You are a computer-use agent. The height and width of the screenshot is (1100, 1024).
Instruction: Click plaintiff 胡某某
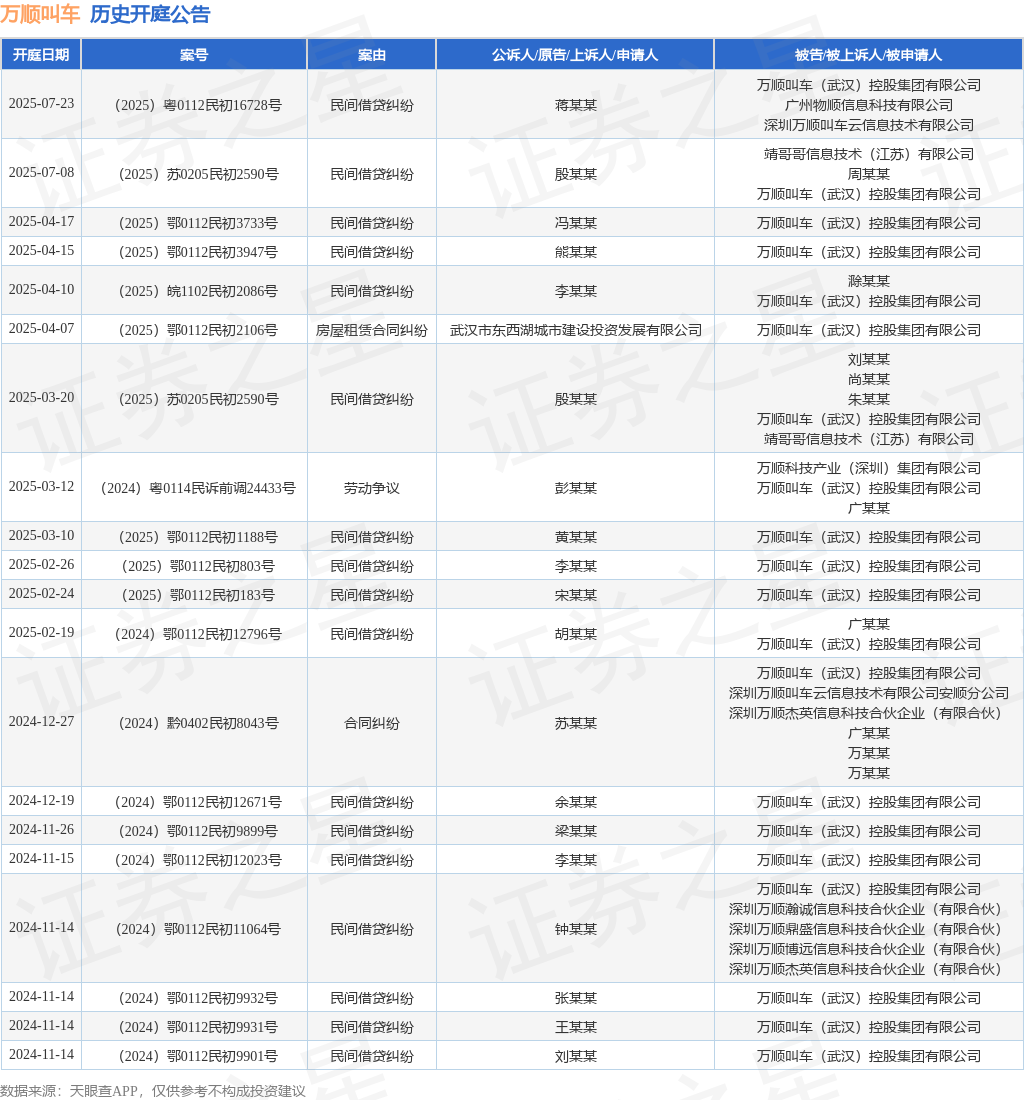tap(576, 634)
